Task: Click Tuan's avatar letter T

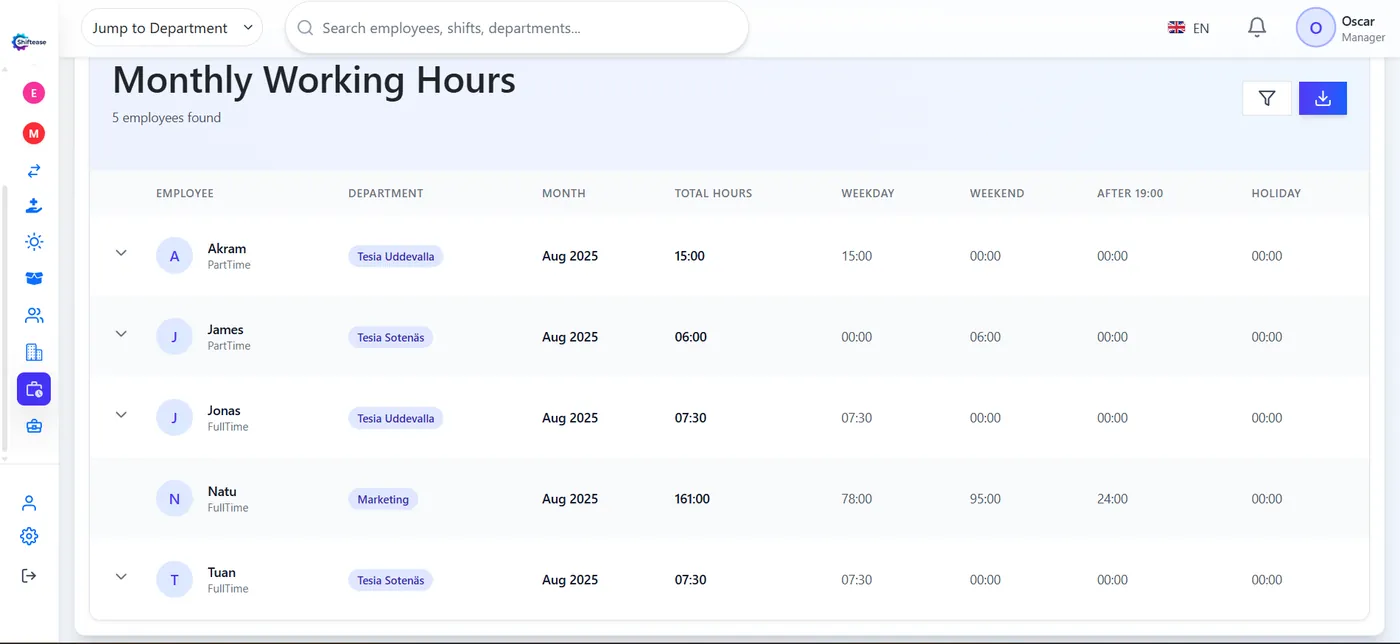Action: pyautogui.click(x=174, y=580)
